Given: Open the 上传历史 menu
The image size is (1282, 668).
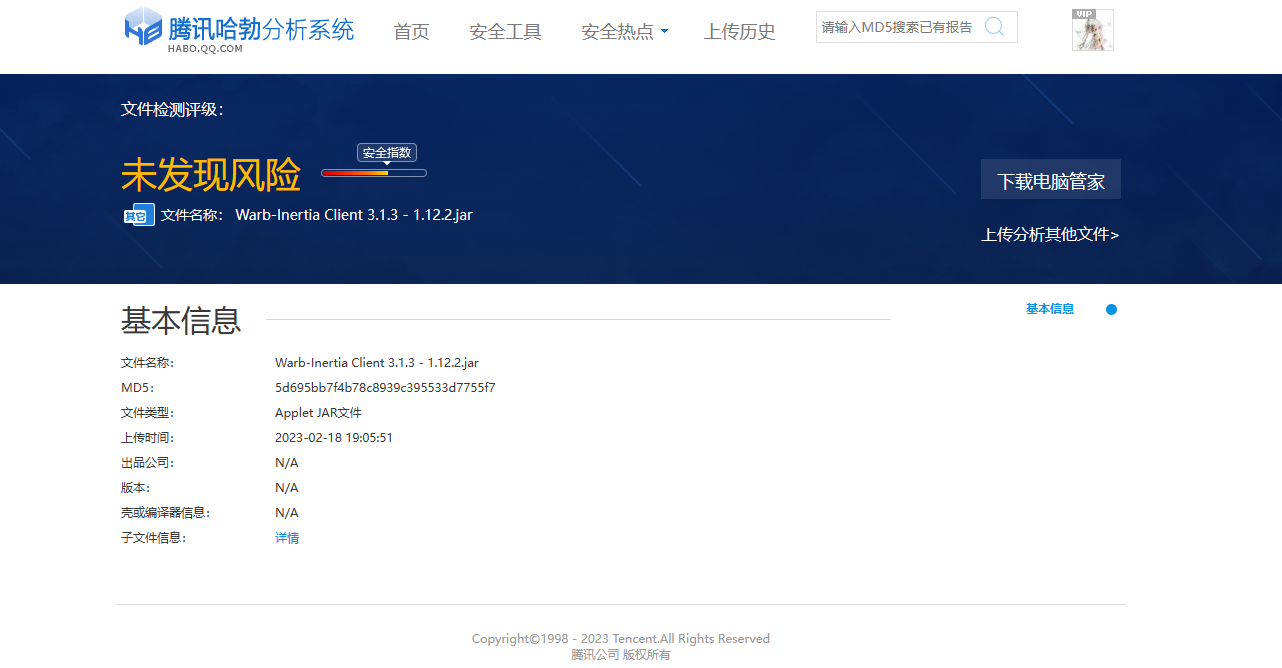Looking at the screenshot, I should (739, 31).
